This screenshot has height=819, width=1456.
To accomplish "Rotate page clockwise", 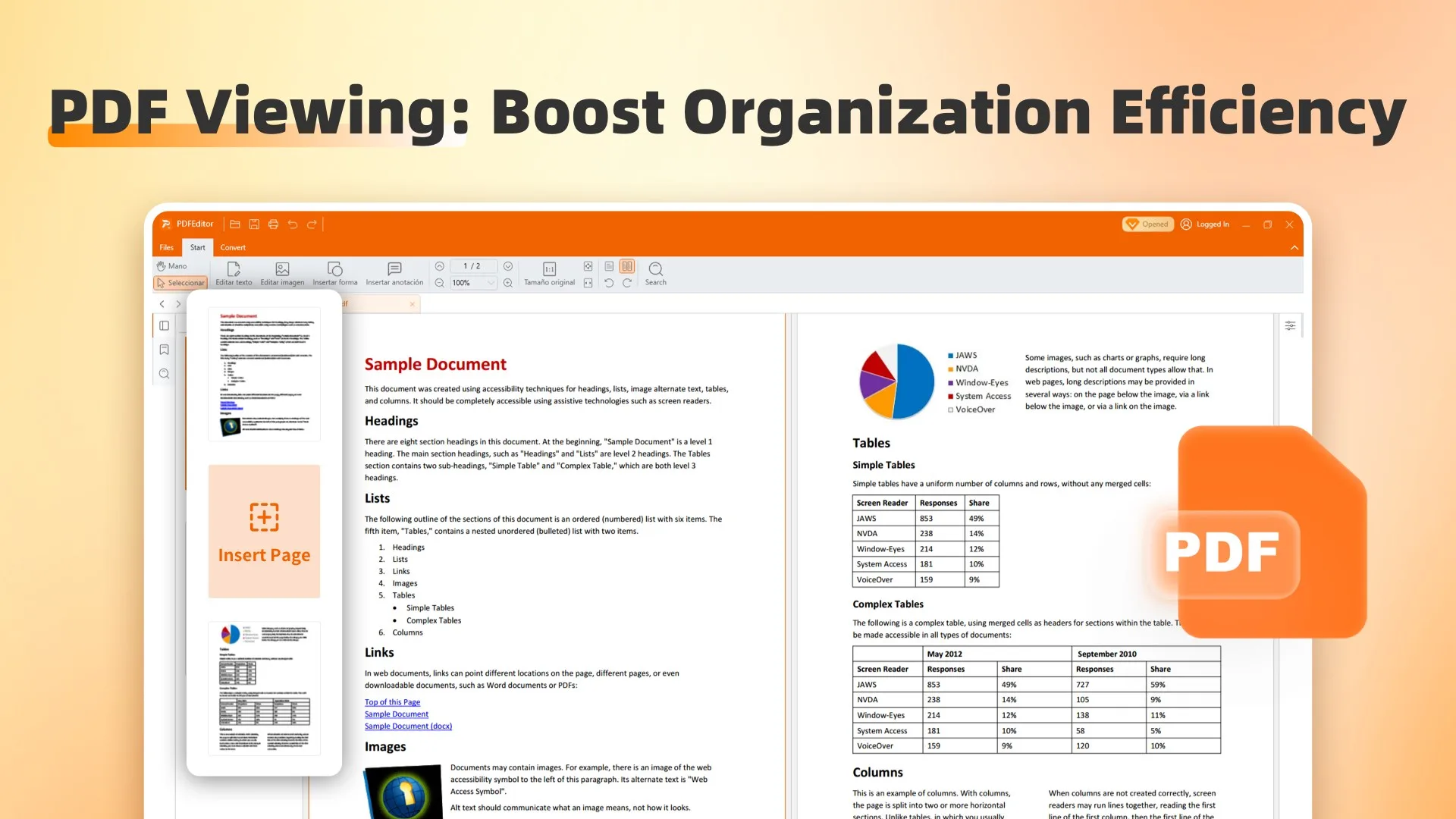I will click(627, 283).
